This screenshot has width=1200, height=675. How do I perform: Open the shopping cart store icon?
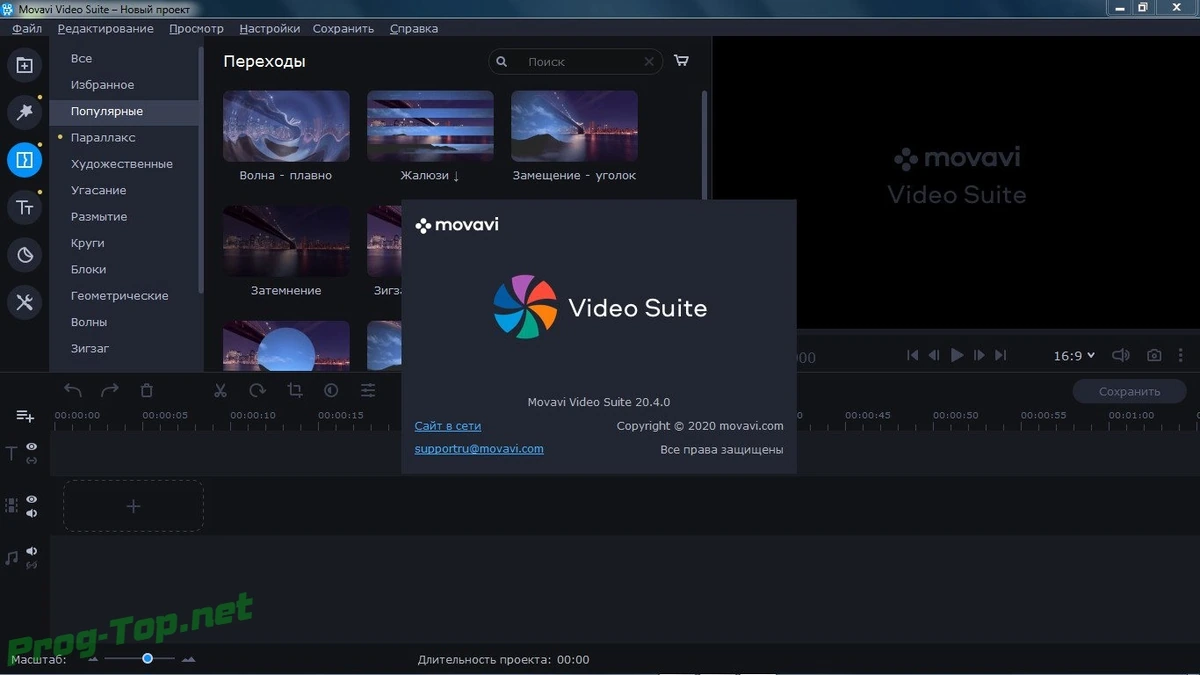pyautogui.click(x=681, y=61)
